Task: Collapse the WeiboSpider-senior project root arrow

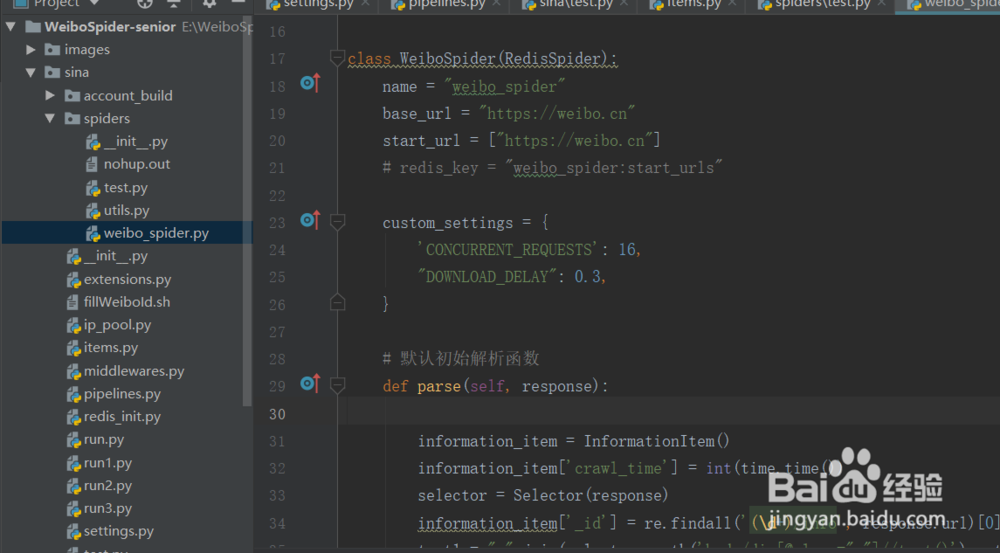Action: point(11,27)
